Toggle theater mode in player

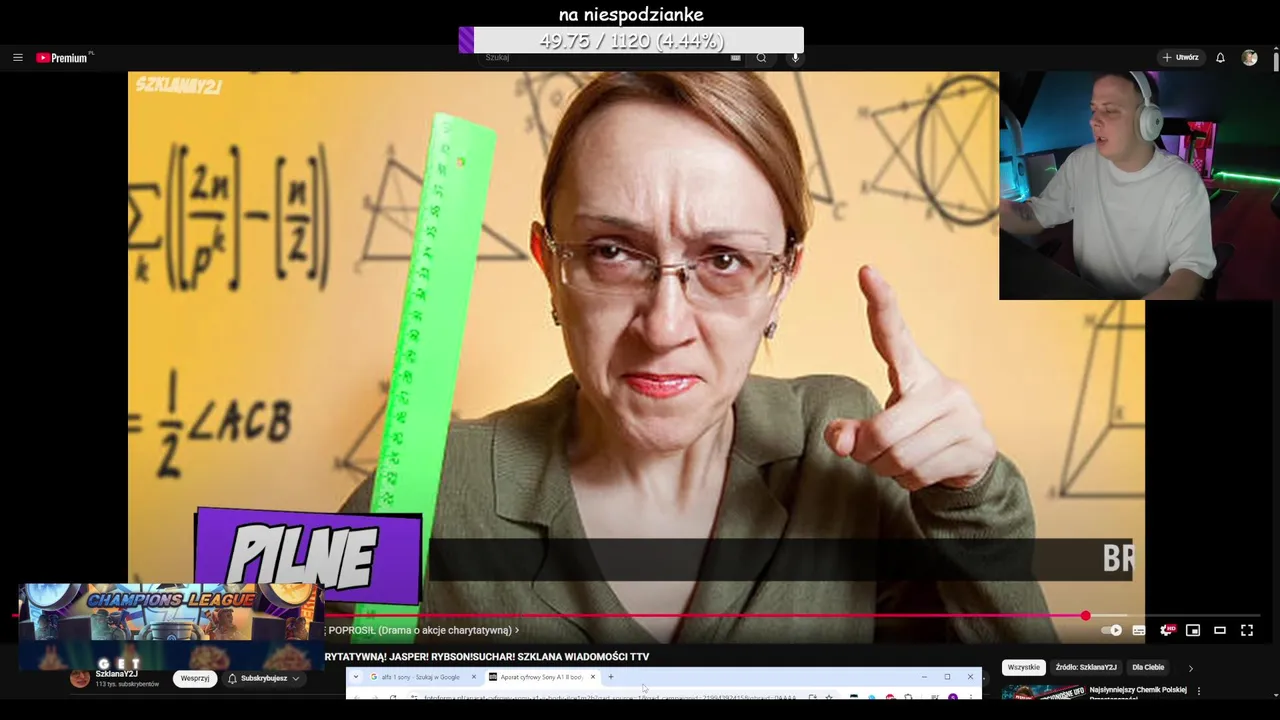click(1220, 630)
